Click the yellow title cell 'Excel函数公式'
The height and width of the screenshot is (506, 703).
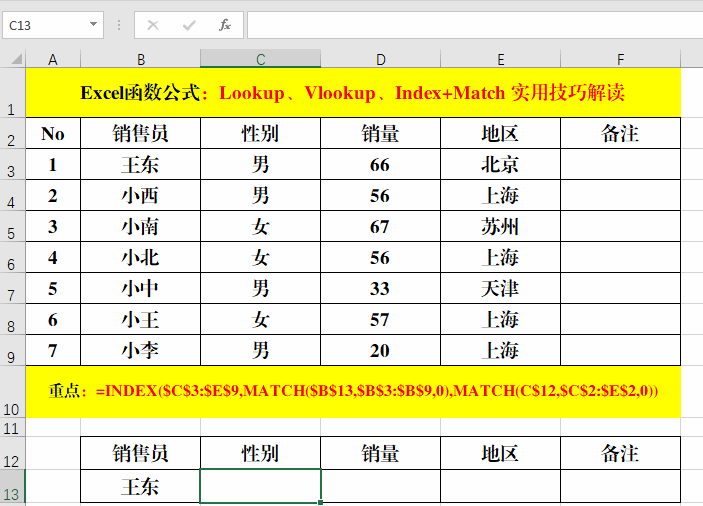click(353, 93)
